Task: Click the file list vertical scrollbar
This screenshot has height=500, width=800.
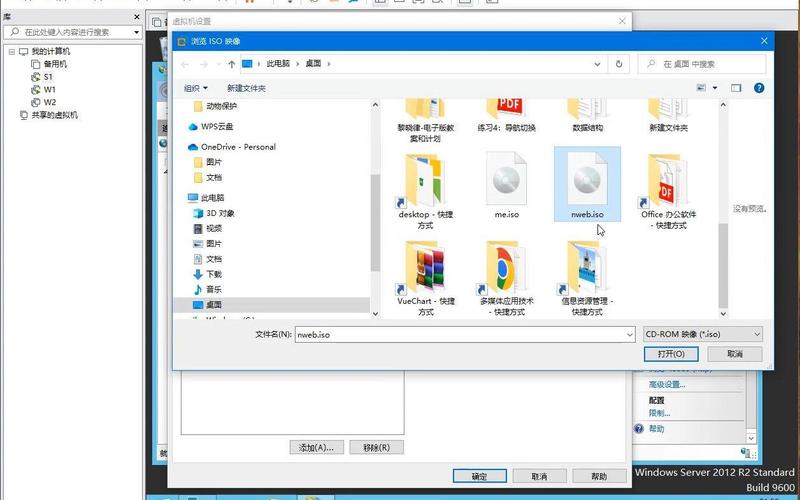Action: click(723, 210)
